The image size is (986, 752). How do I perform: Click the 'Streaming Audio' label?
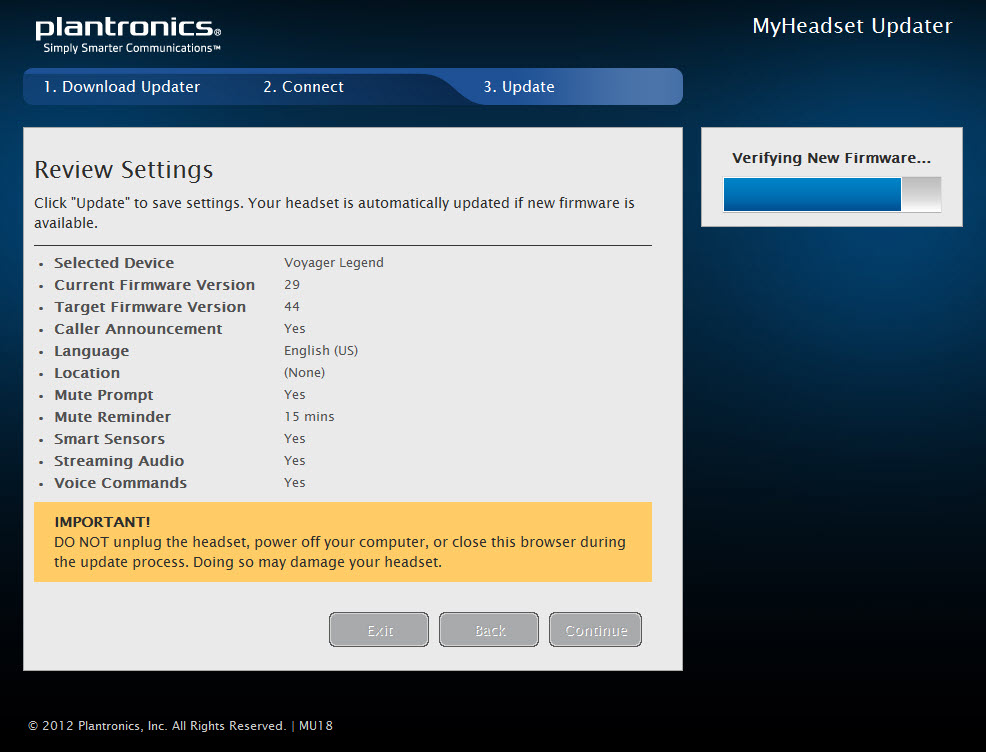(x=119, y=462)
